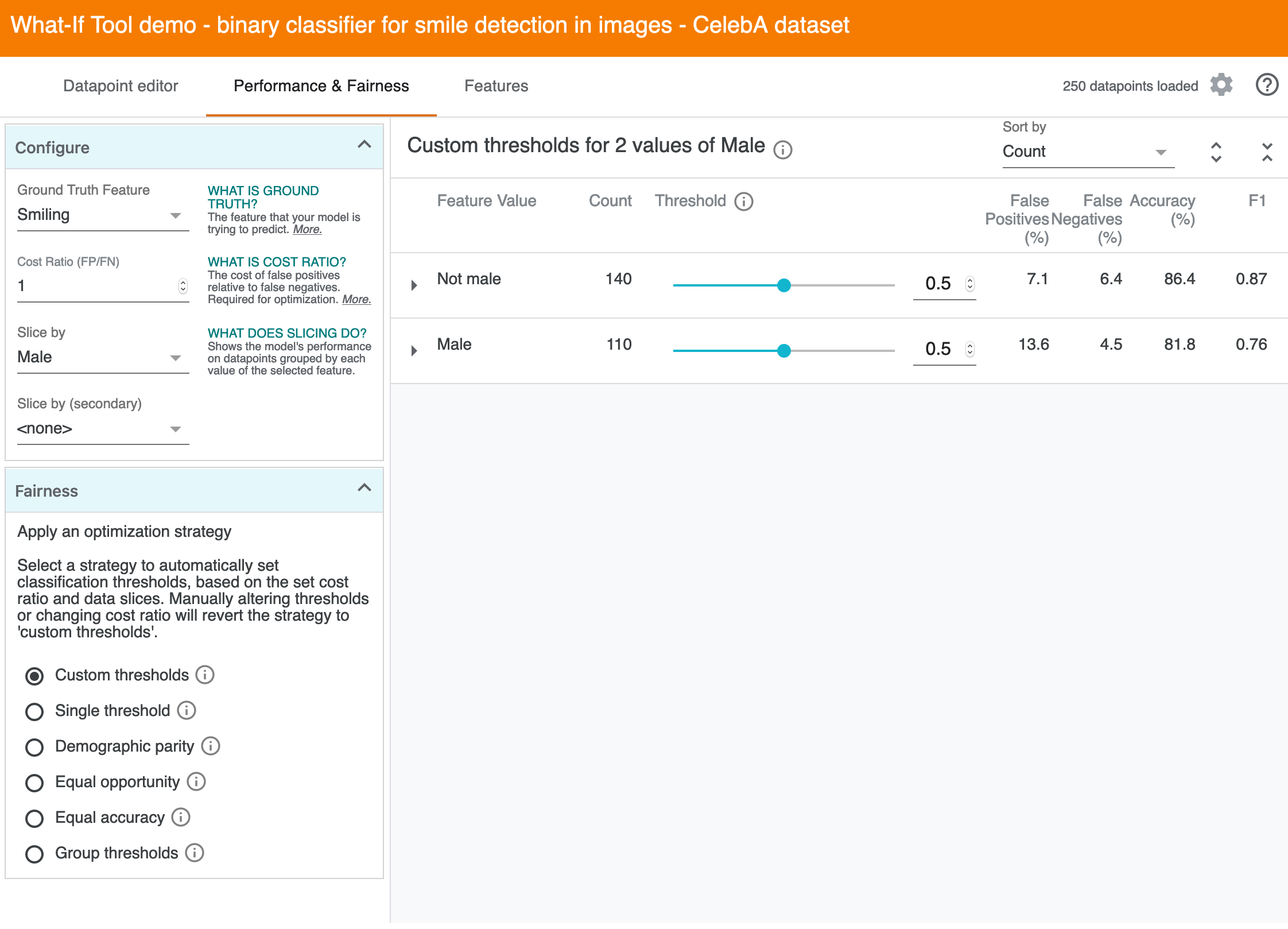Select Equal accuracy radio option

click(34, 818)
